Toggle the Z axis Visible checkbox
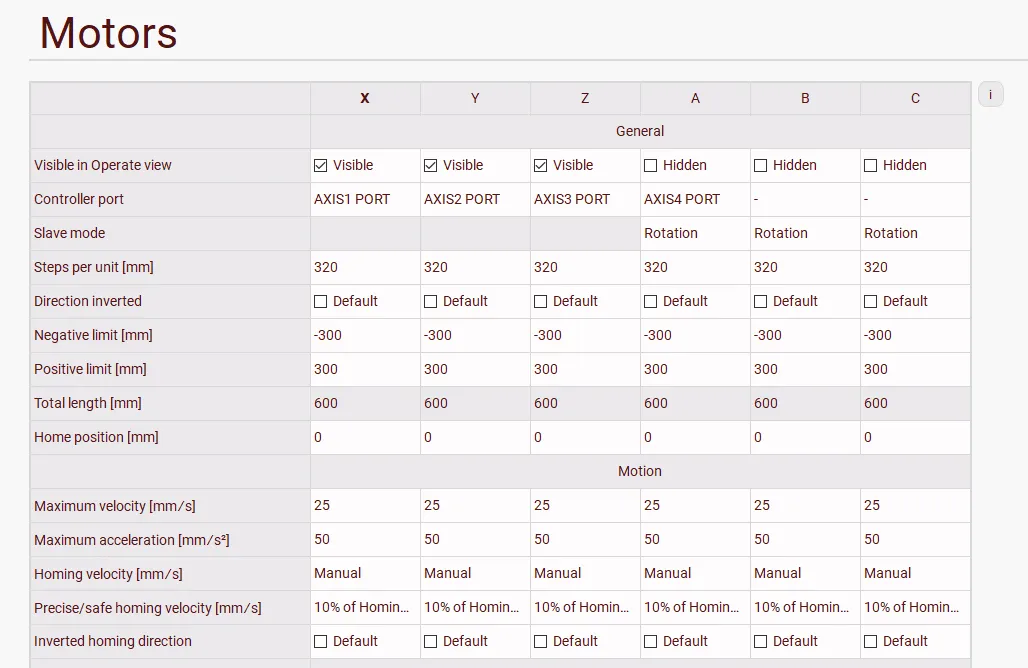 pos(541,166)
